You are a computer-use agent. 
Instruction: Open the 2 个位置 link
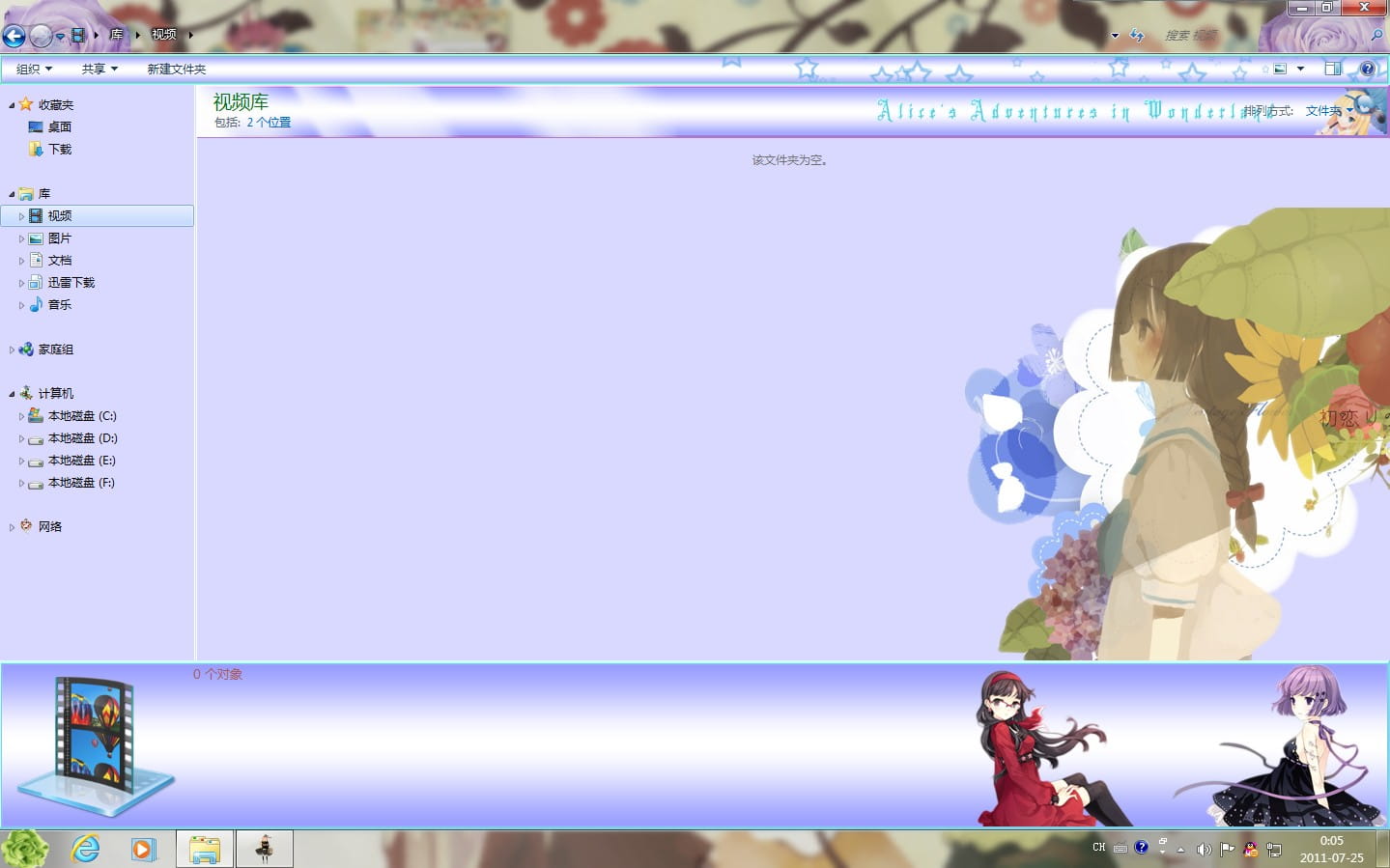[268, 123]
